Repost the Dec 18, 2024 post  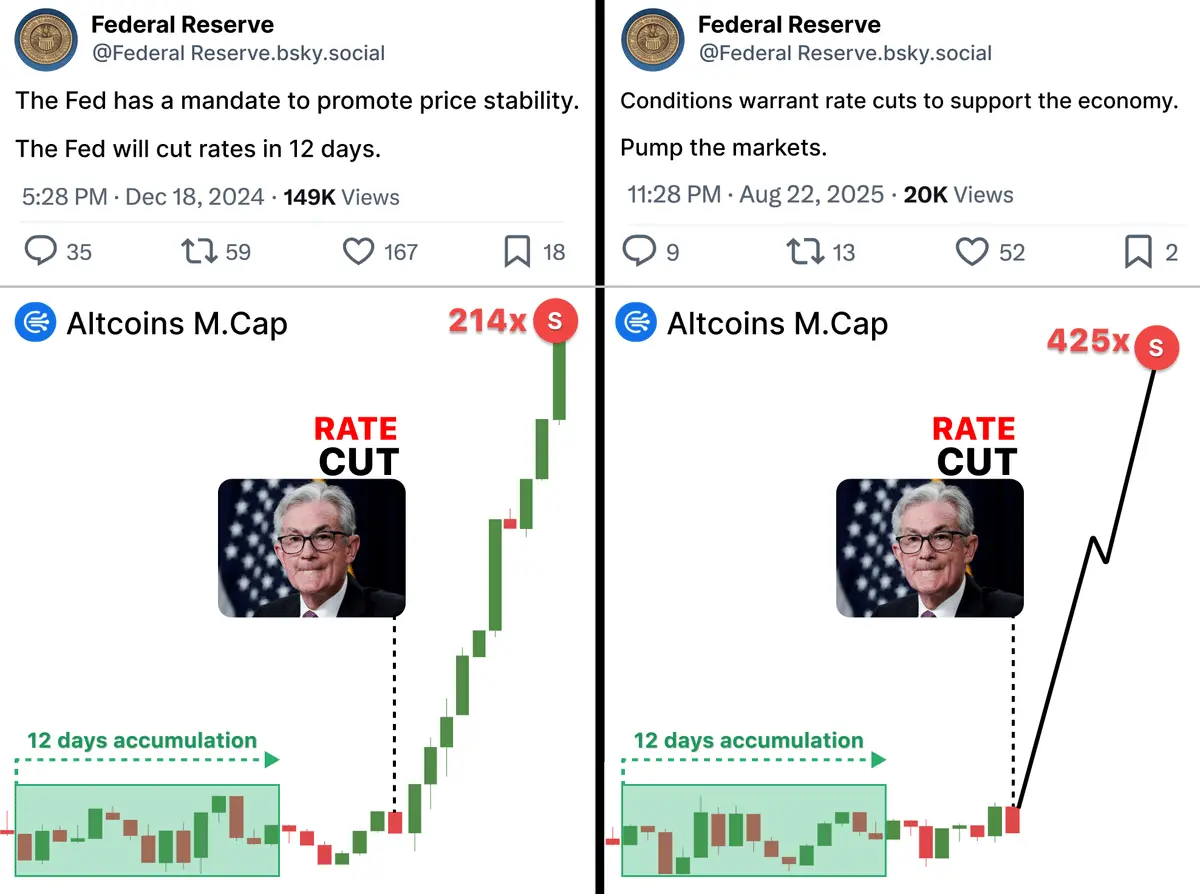[x=199, y=251]
